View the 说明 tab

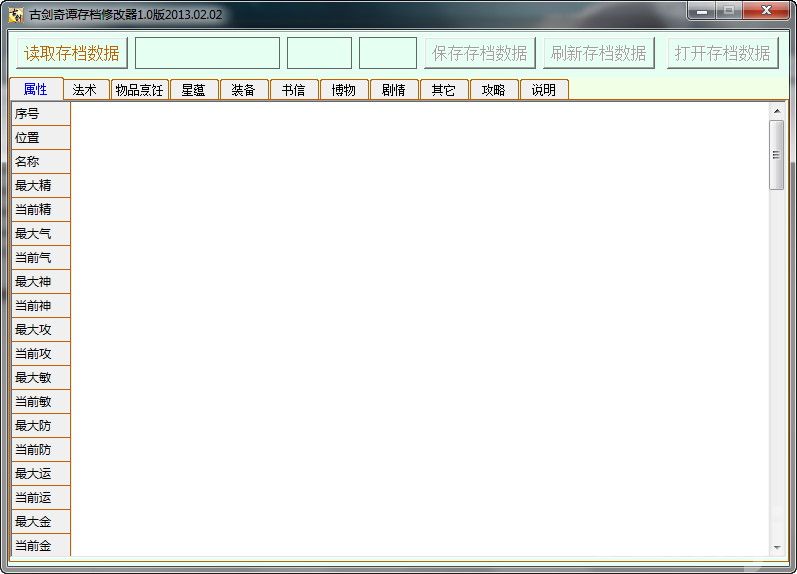pos(543,90)
